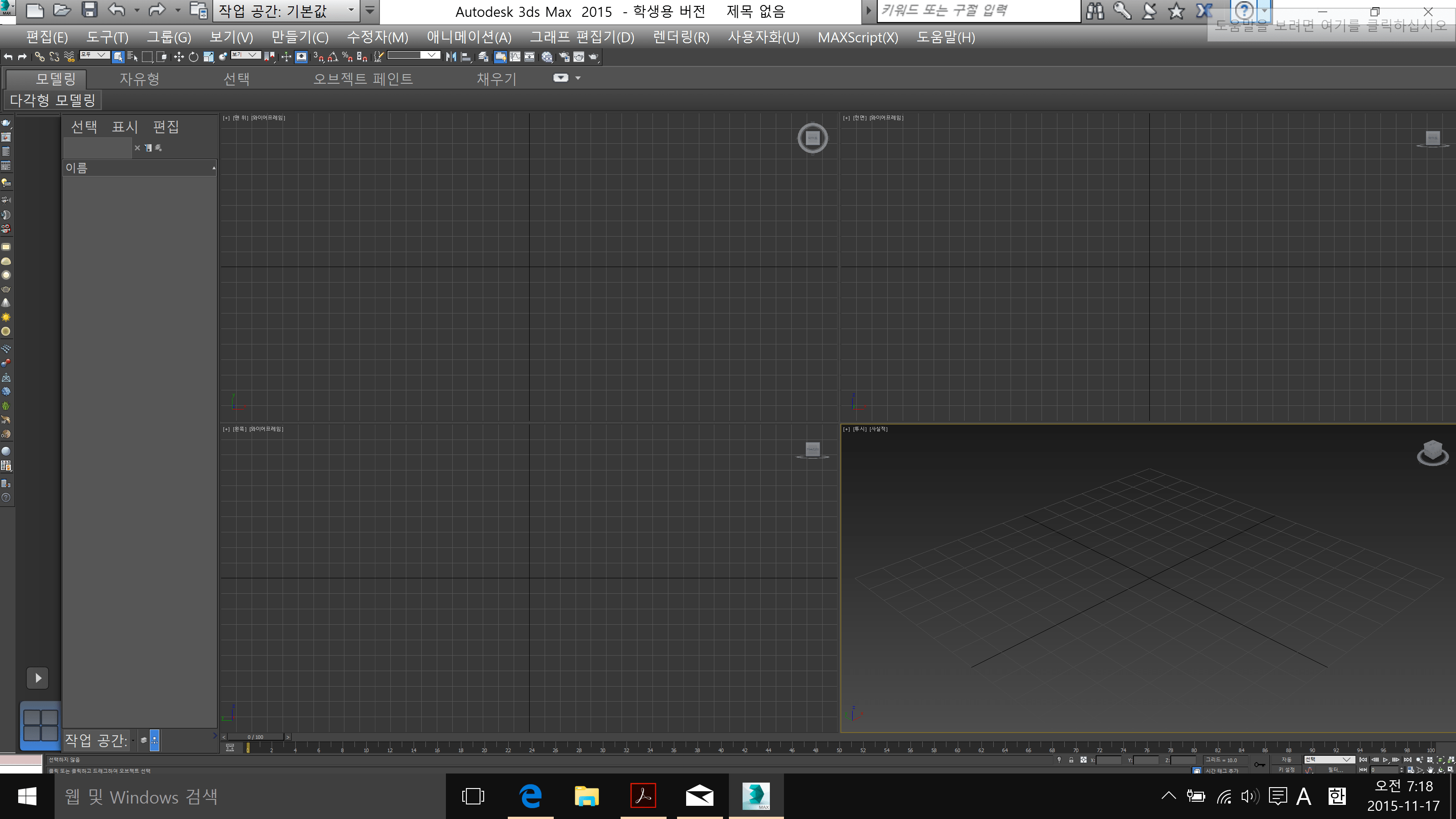The image size is (1456, 819).
Task: Click the Render Production teapot icon
Action: coord(593,56)
